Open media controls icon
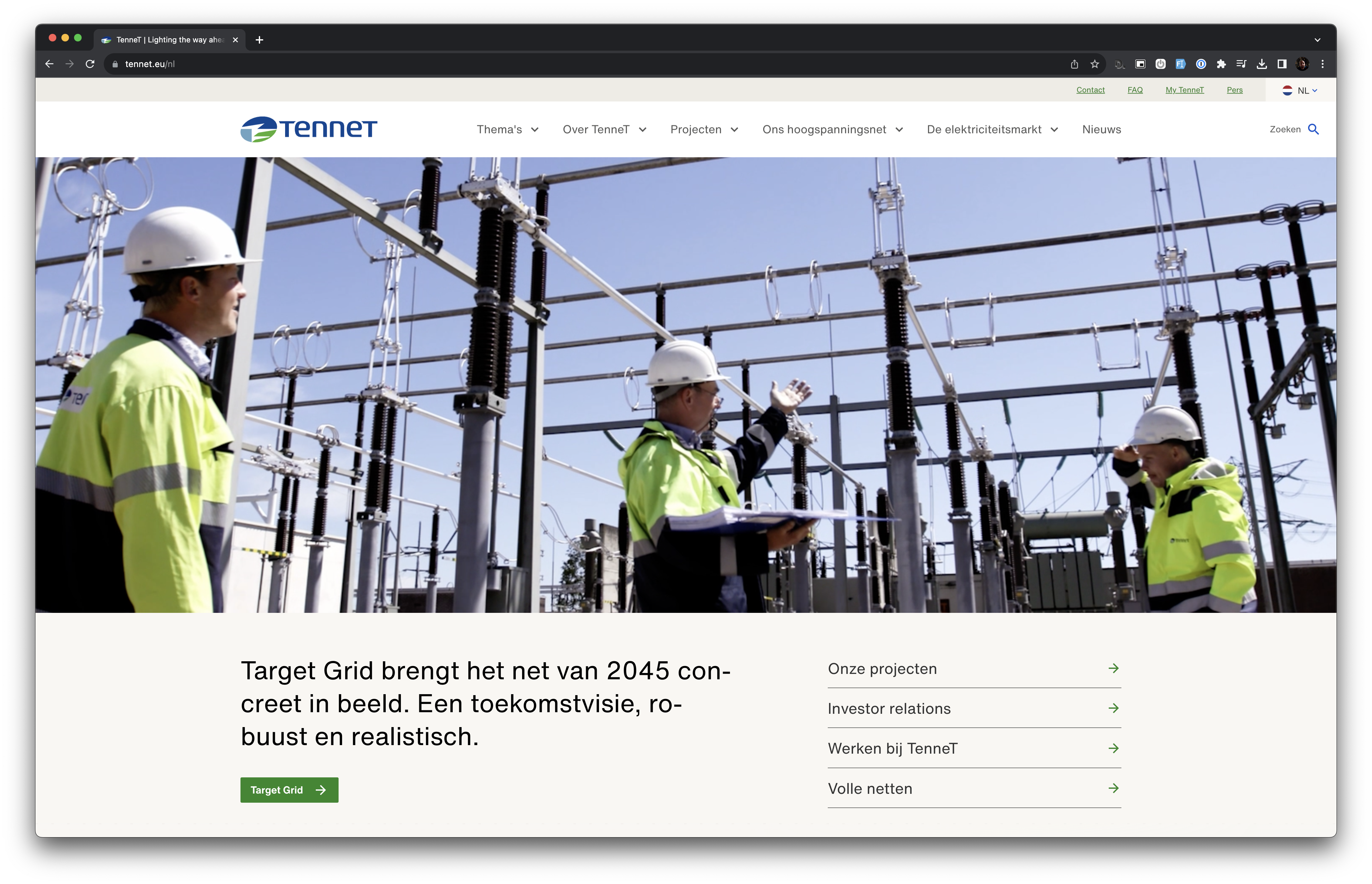The width and height of the screenshot is (1372, 884). click(1241, 64)
